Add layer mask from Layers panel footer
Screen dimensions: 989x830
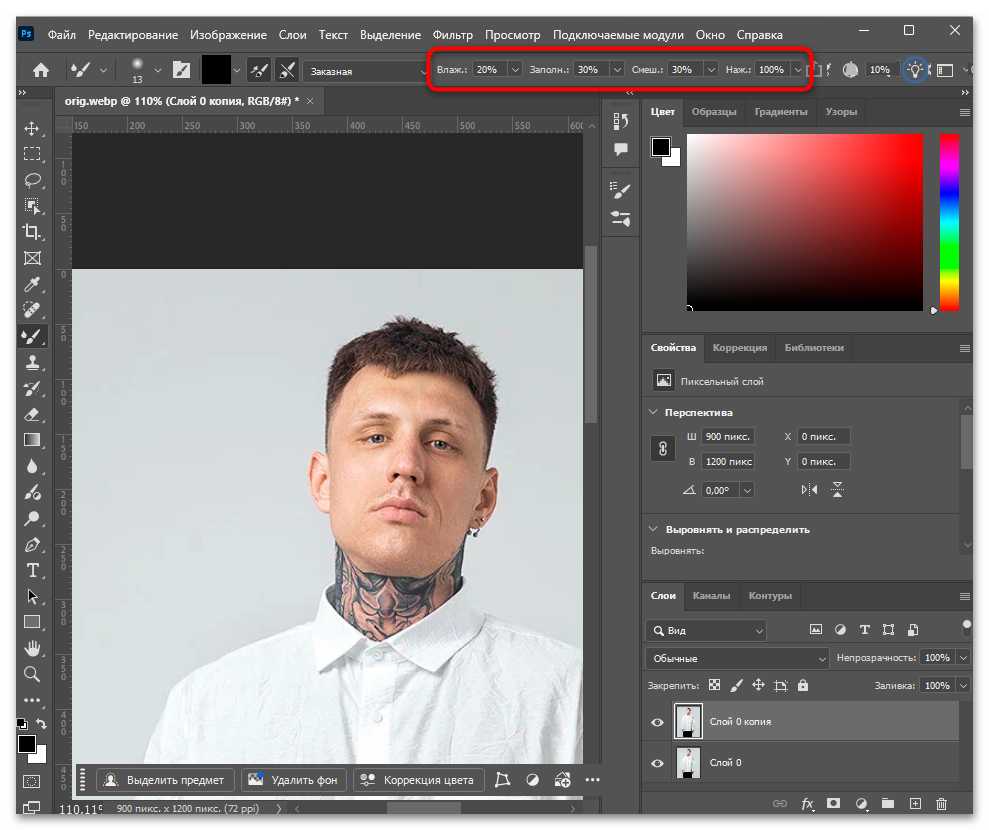tap(833, 804)
